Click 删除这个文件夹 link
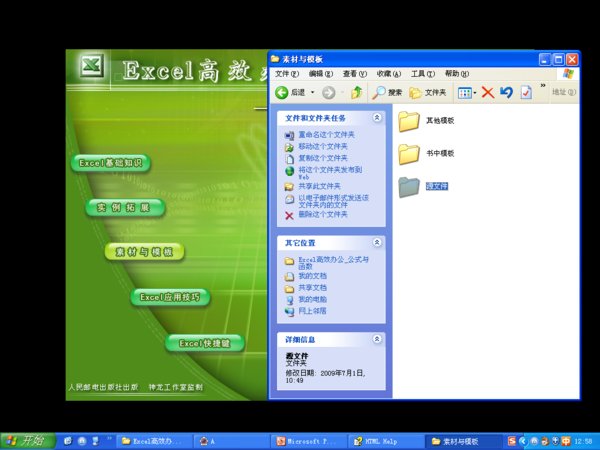 click(323, 215)
